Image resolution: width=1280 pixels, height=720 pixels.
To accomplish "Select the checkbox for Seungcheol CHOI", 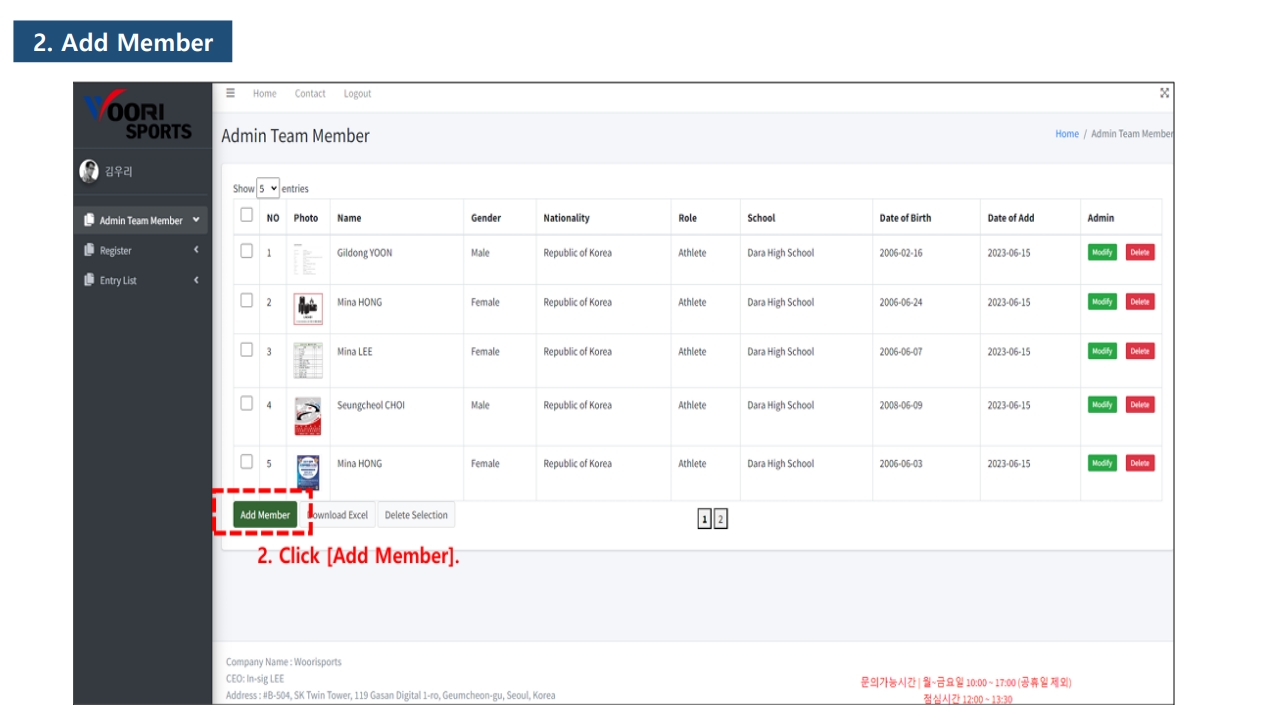I will (x=246, y=403).
